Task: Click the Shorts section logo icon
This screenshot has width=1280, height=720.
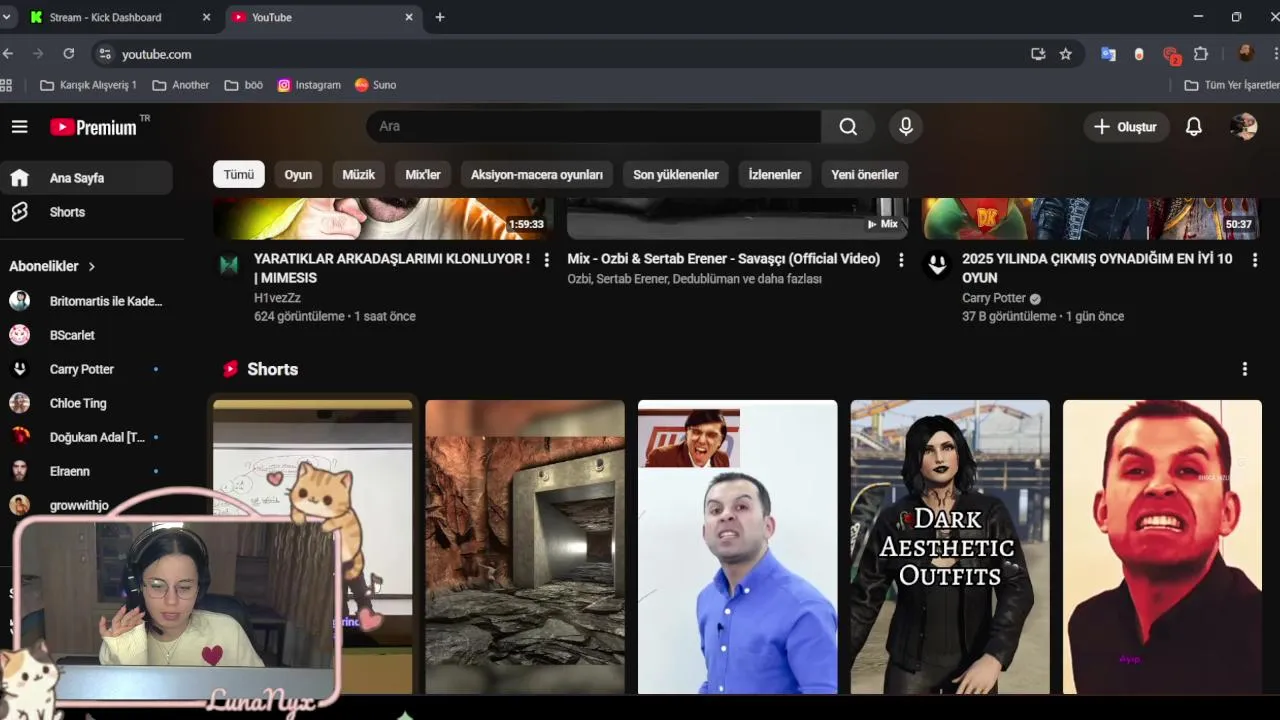Action: 231,369
